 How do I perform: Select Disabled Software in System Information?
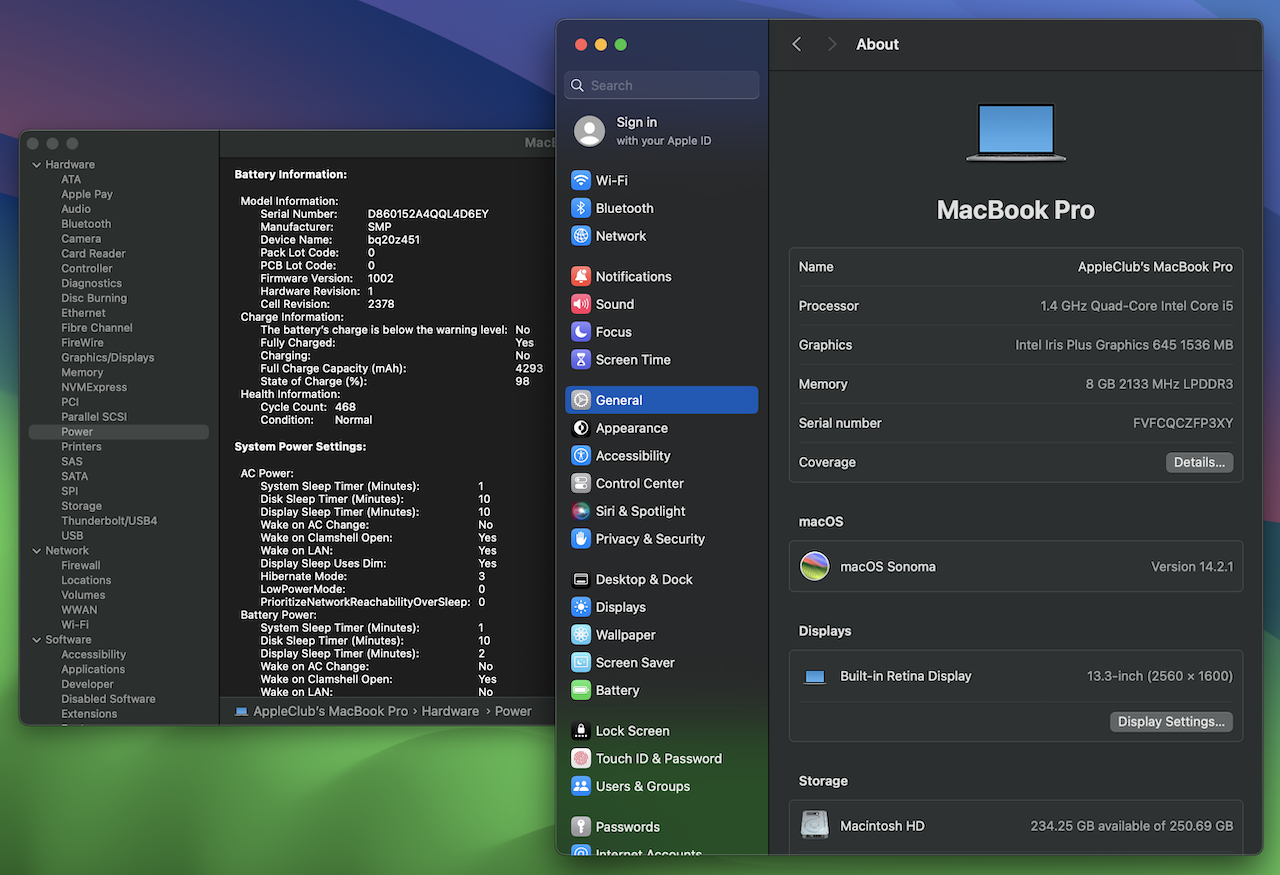pyautogui.click(x=108, y=699)
